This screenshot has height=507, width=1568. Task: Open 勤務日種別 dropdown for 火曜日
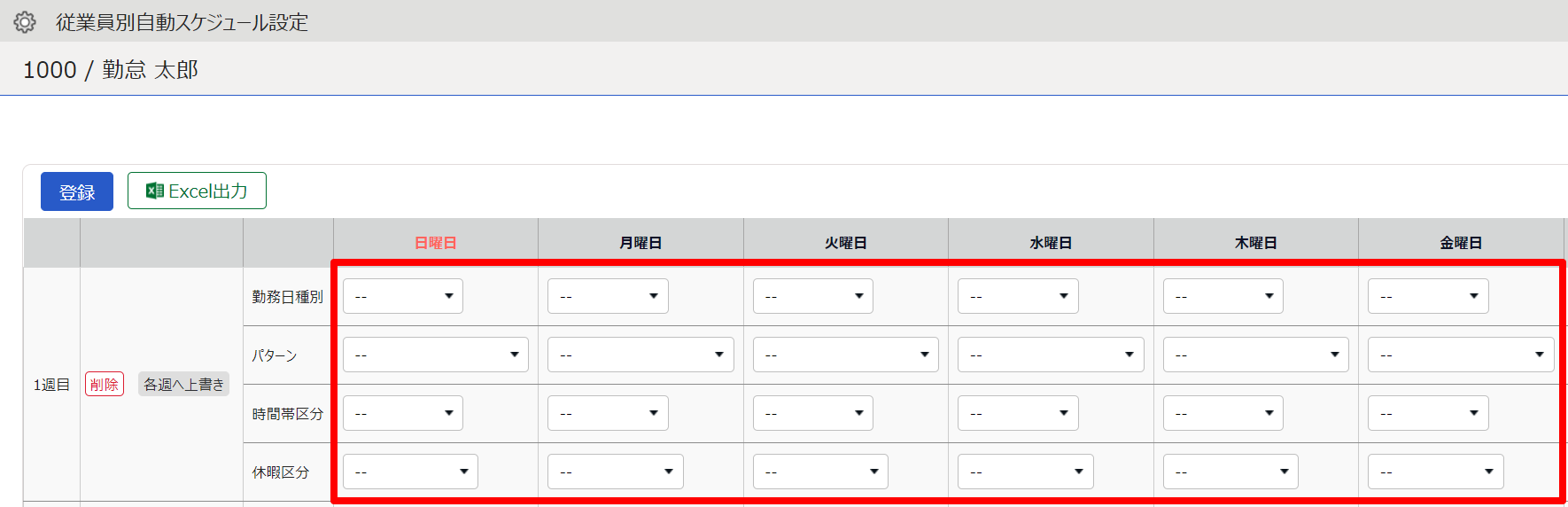click(x=813, y=296)
